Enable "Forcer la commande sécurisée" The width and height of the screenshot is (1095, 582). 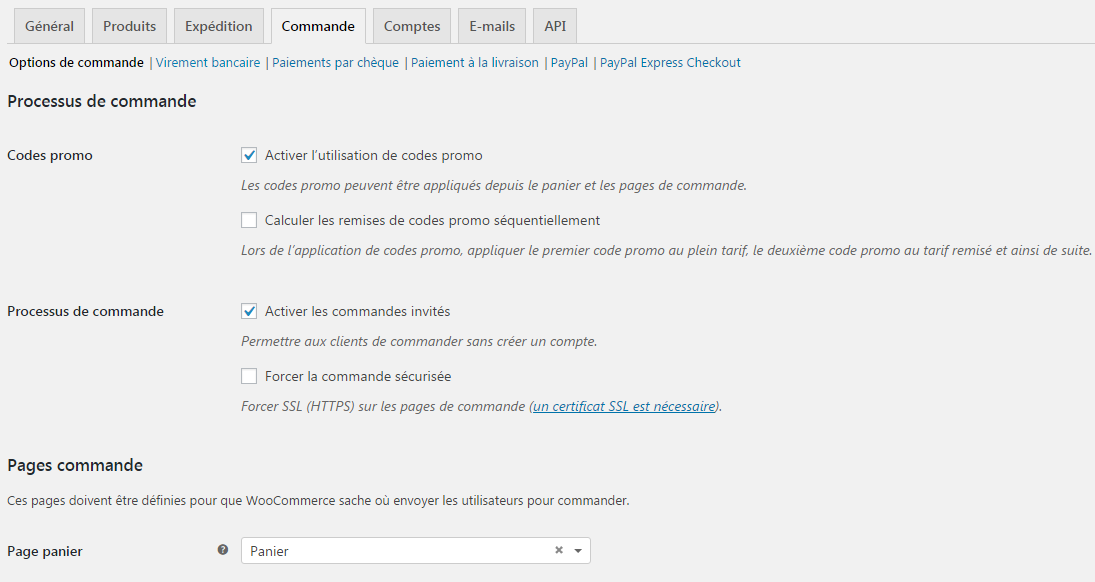pos(249,376)
